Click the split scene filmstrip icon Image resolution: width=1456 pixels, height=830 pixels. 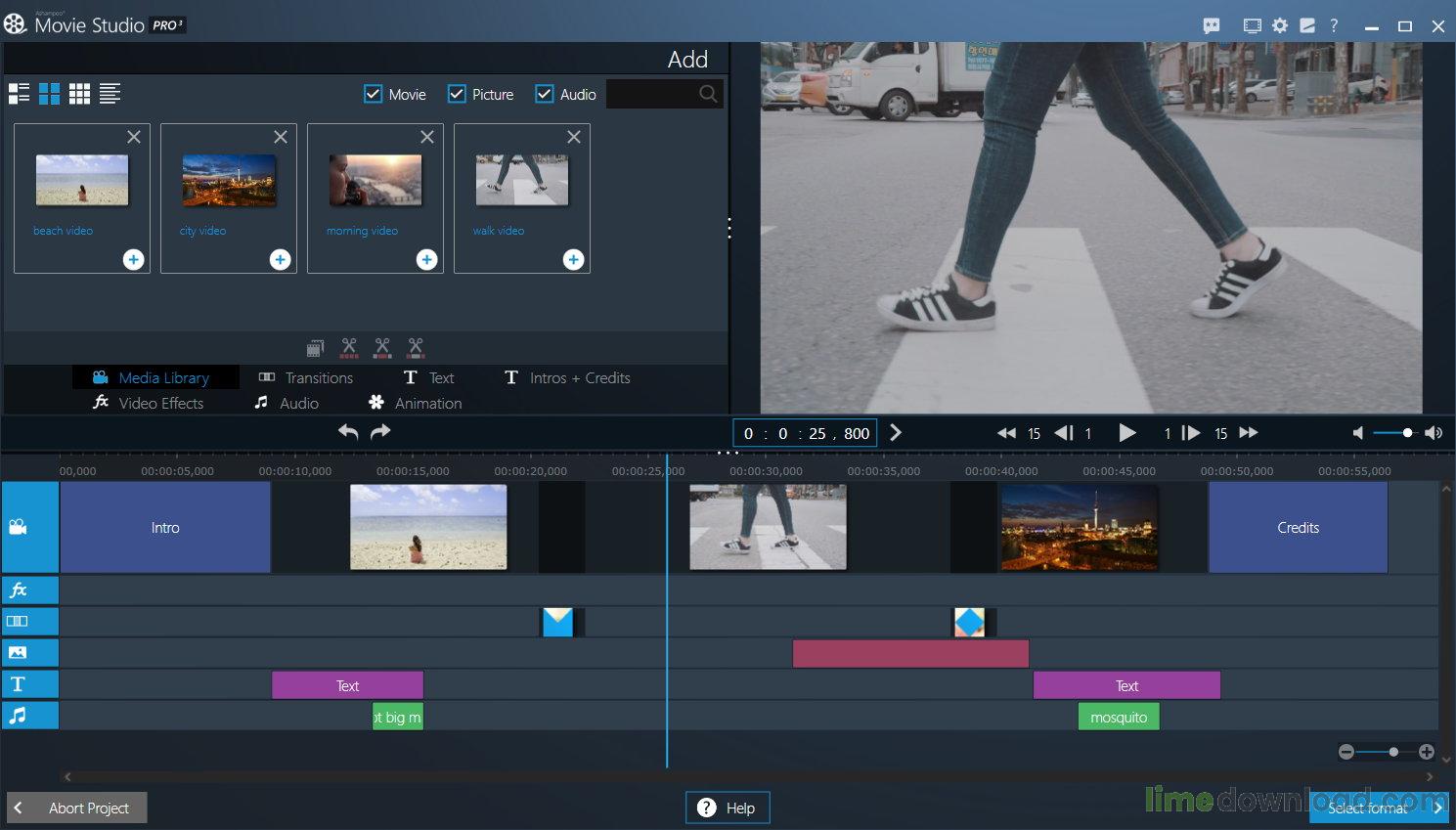pyautogui.click(x=315, y=347)
